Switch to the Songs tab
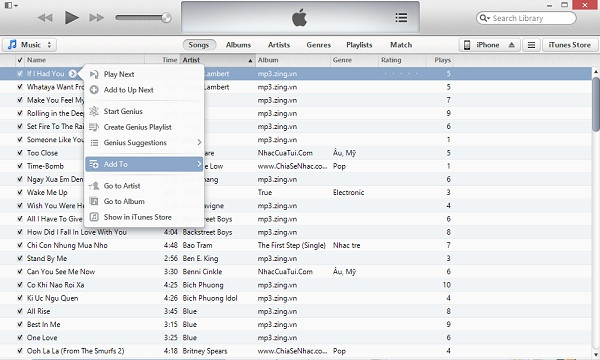Viewport: 600px width, 360px height. click(x=199, y=45)
